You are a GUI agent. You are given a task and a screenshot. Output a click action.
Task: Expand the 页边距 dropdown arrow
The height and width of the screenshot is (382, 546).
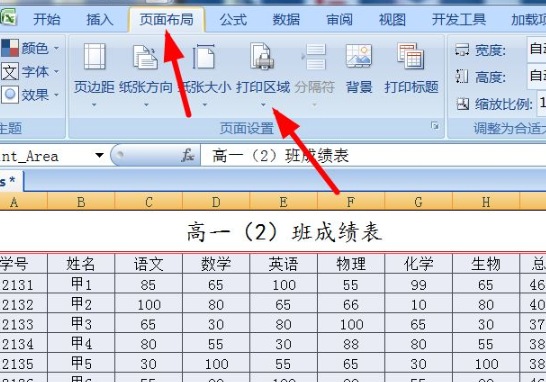pyautogui.click(x=94, y=104)
